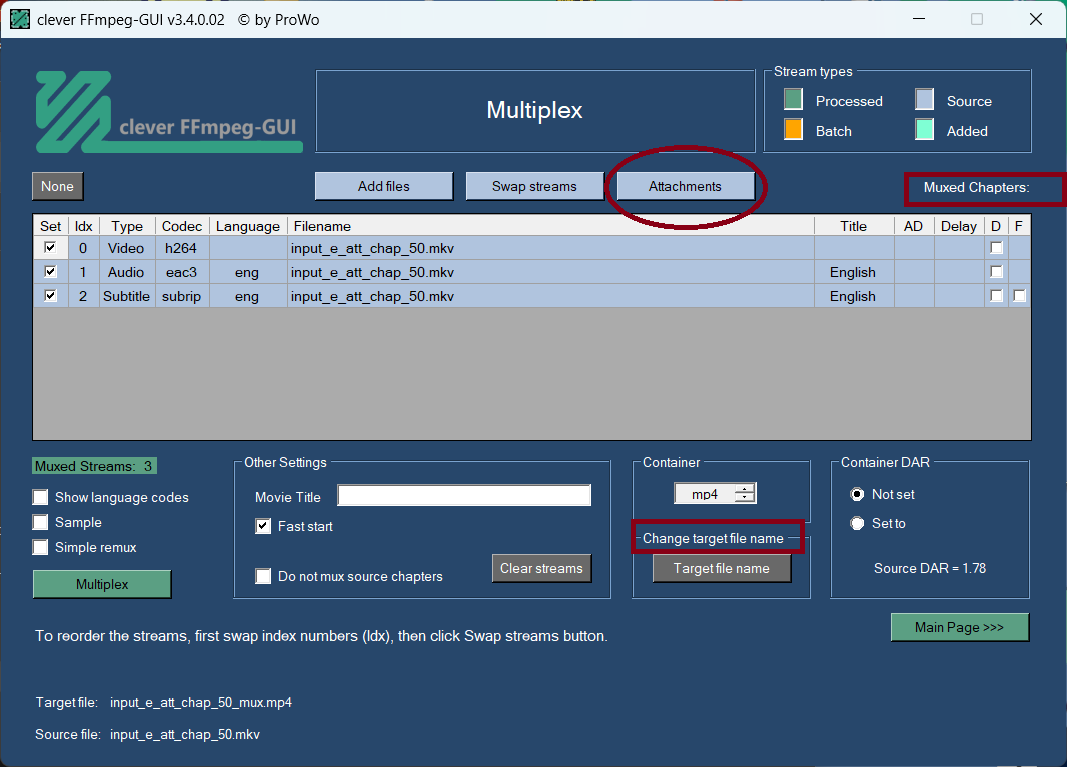Go to Main Page
This screenshot has height=767, width=1067.
point(959,627)
